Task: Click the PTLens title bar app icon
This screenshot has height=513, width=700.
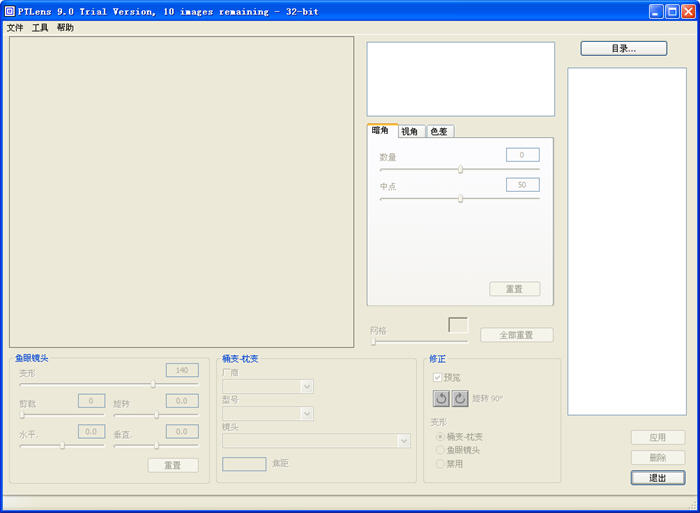Action: 9,11
